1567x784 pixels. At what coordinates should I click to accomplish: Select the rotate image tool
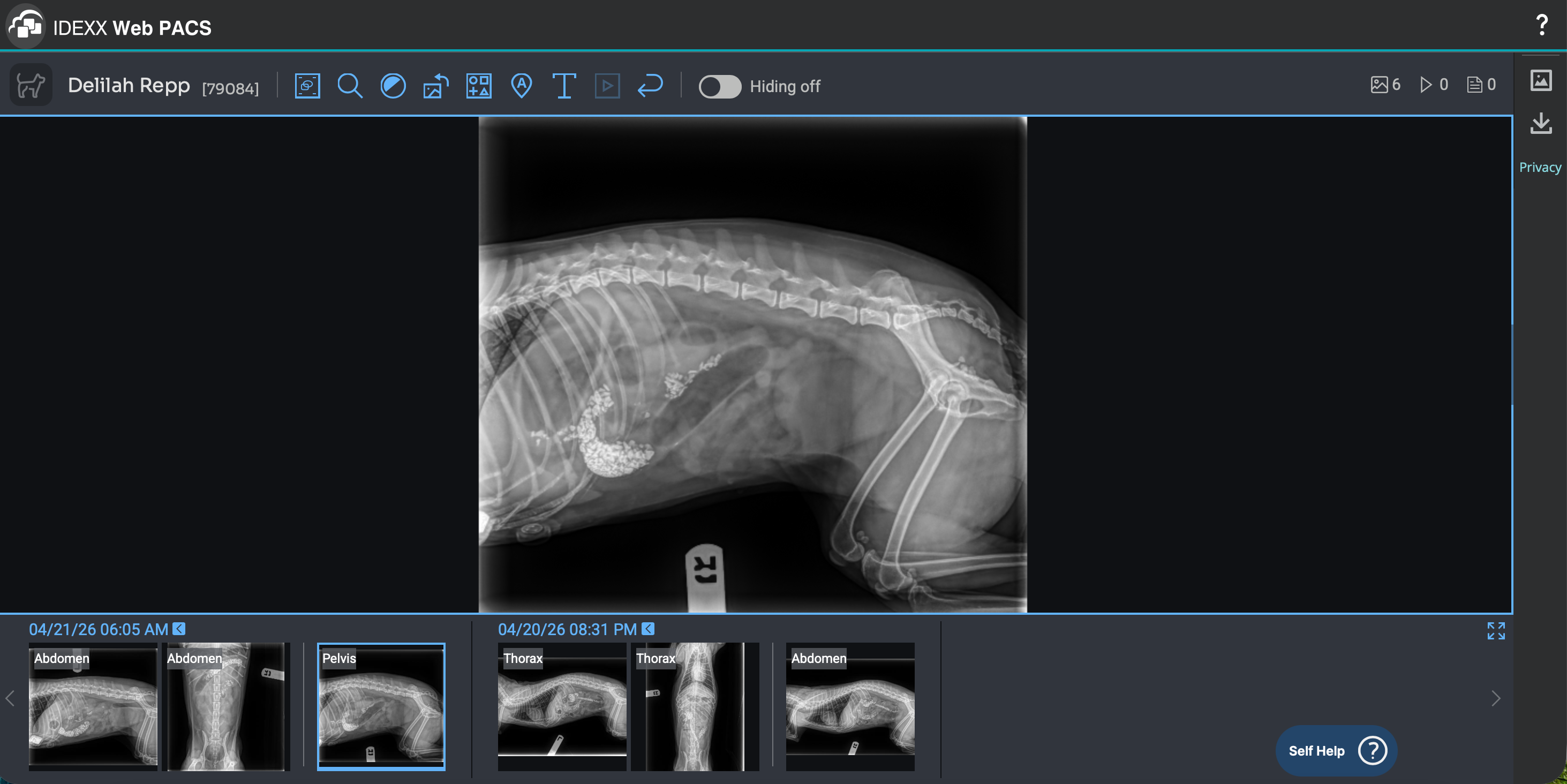[x=435, y=86]
